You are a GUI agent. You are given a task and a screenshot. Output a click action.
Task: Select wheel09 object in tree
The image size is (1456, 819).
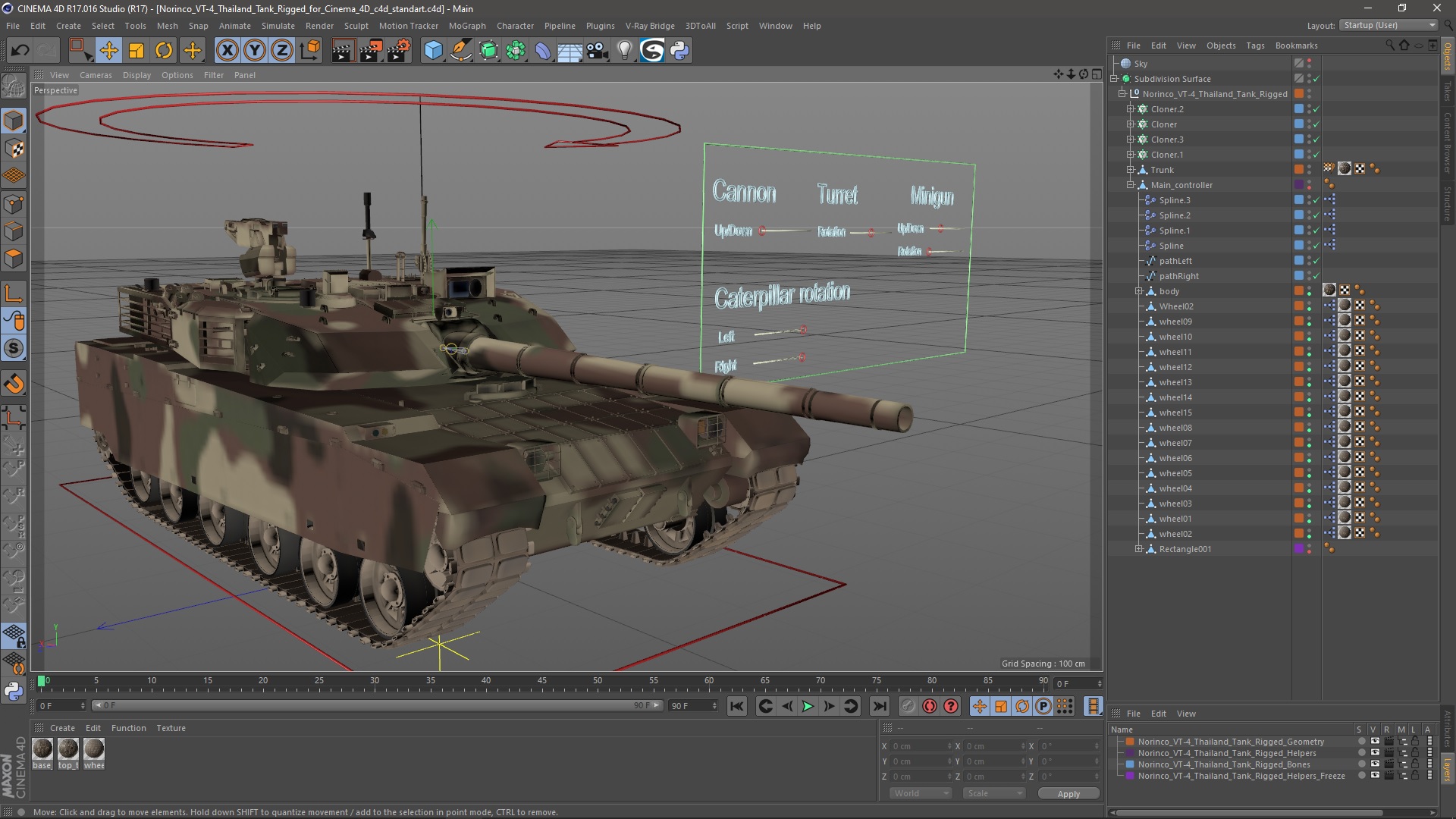pyautogui.click(x=1175, y=322)
